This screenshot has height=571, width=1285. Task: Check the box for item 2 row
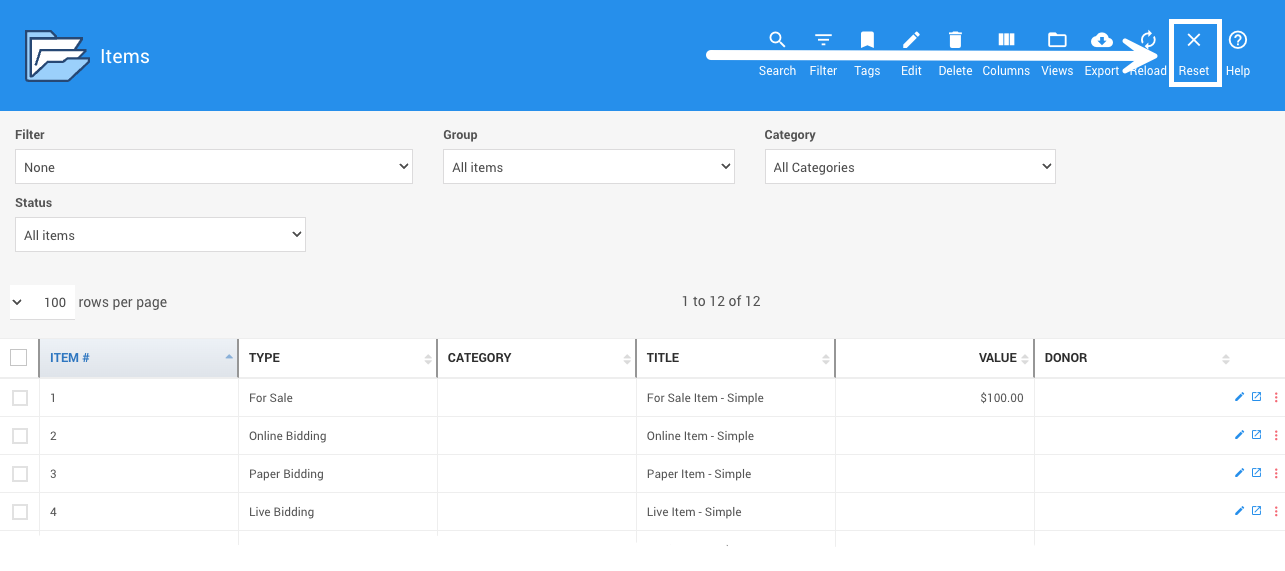pyautogui.click(x=20, y=436)
